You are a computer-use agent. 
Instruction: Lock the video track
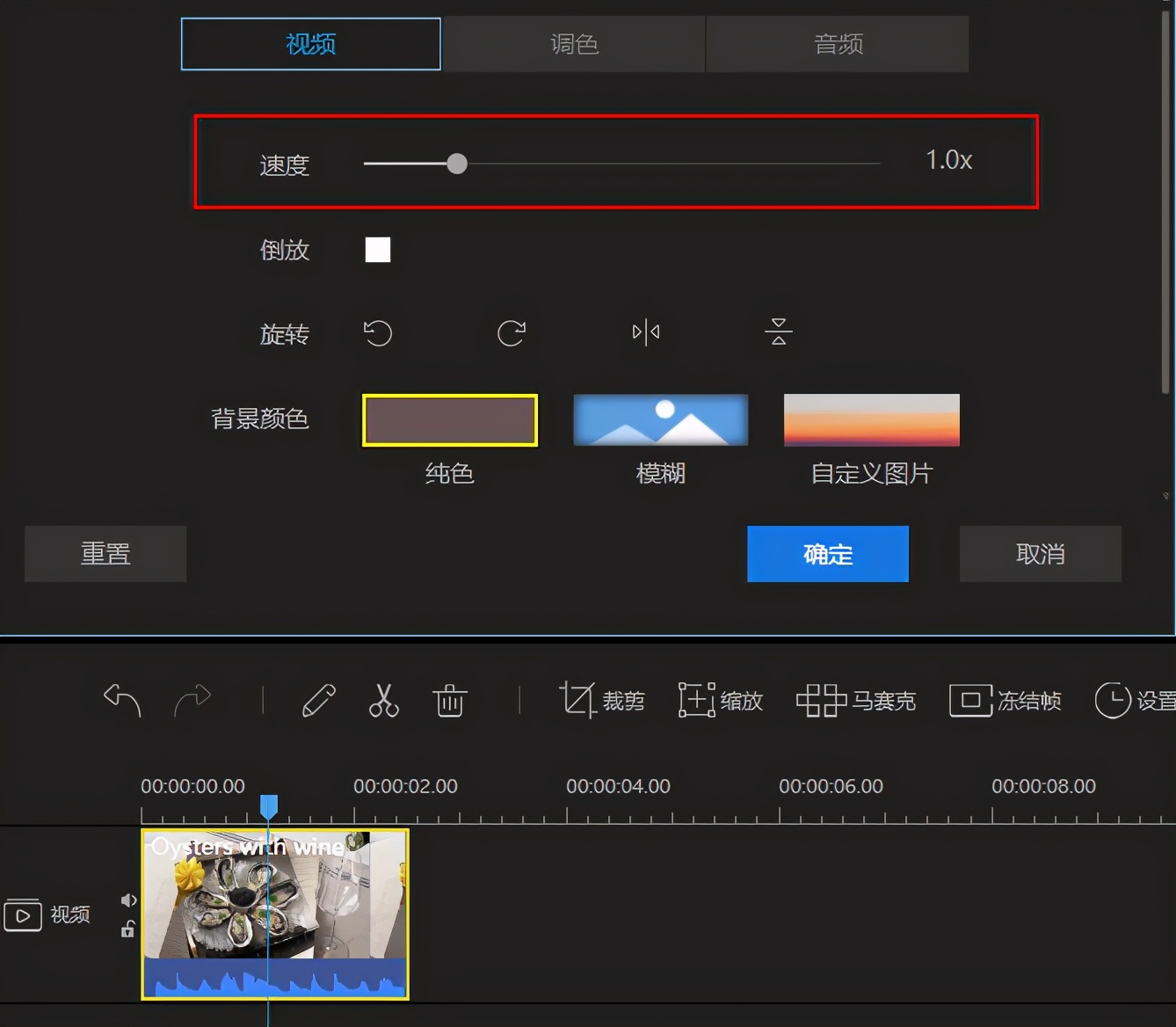(128, 929)
